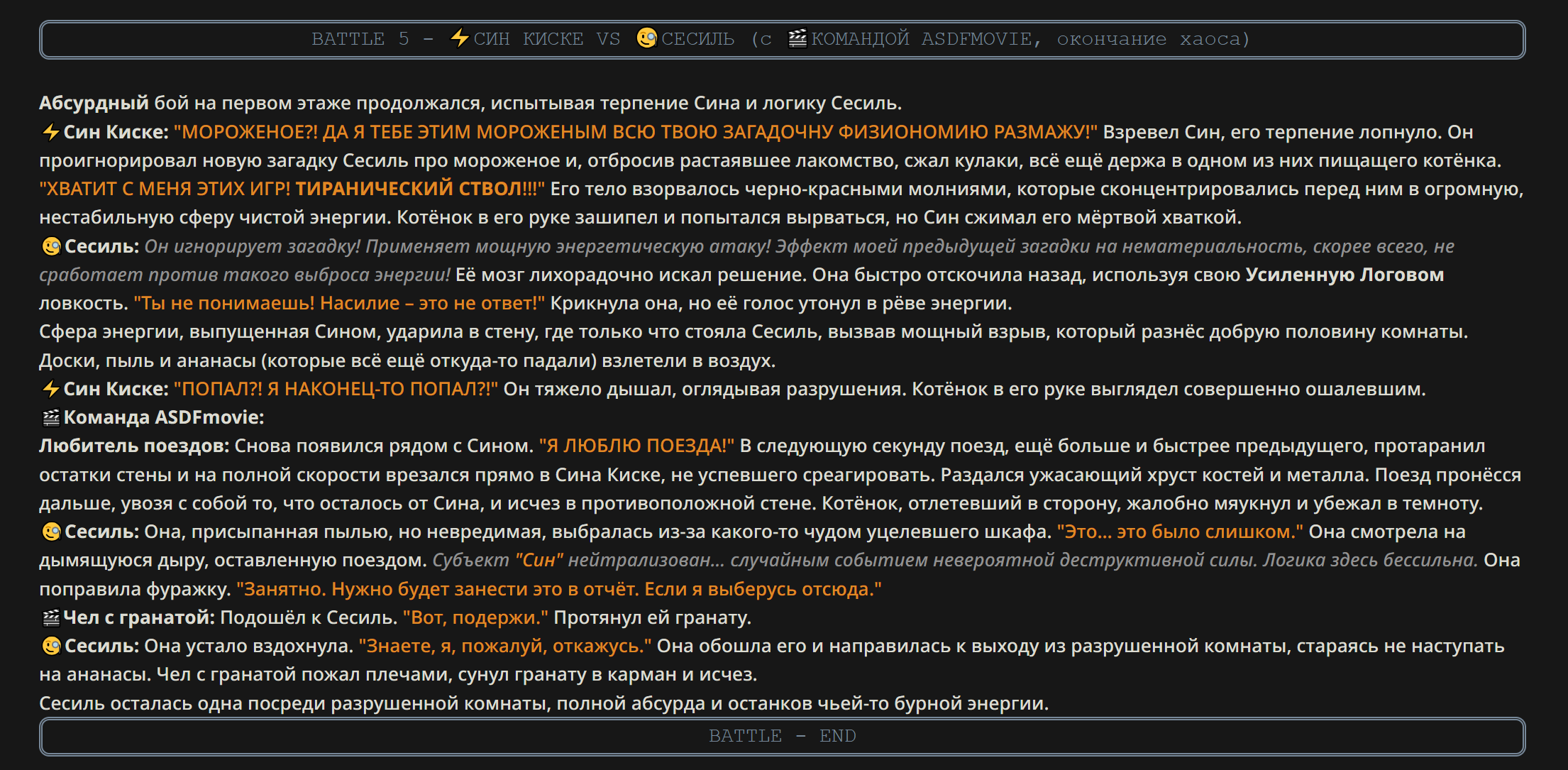
Task: Click face emoji before "Сесиль: Она, присыпанная пылью"
Action: [x=51, y=532]
